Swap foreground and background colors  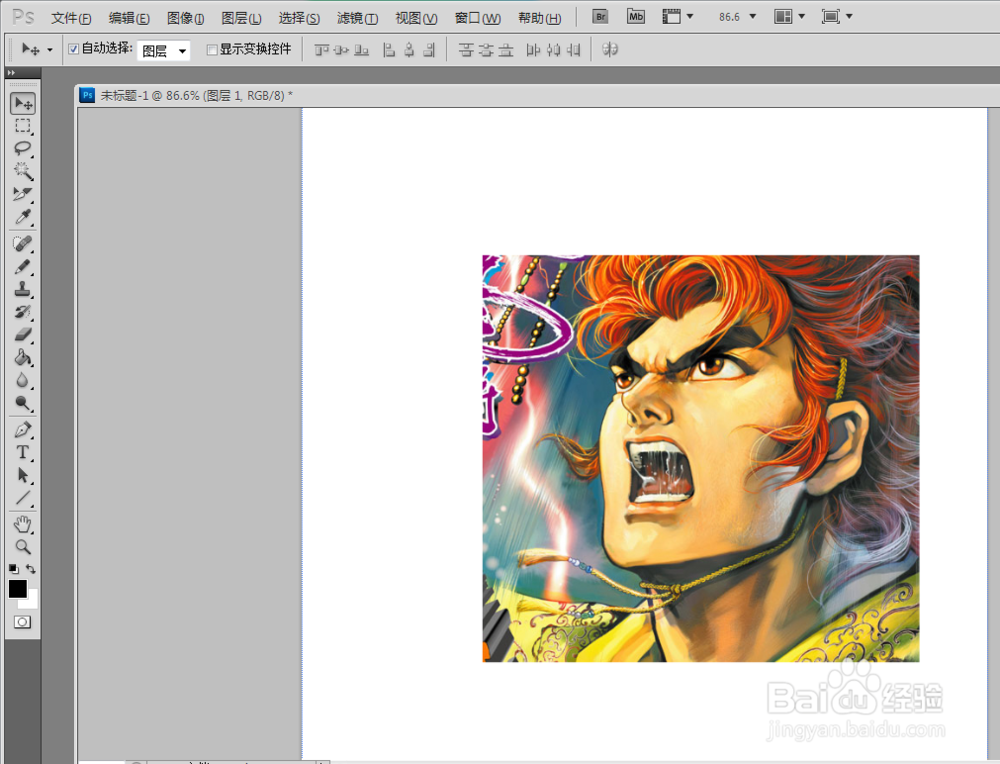[x=31, y=569]
